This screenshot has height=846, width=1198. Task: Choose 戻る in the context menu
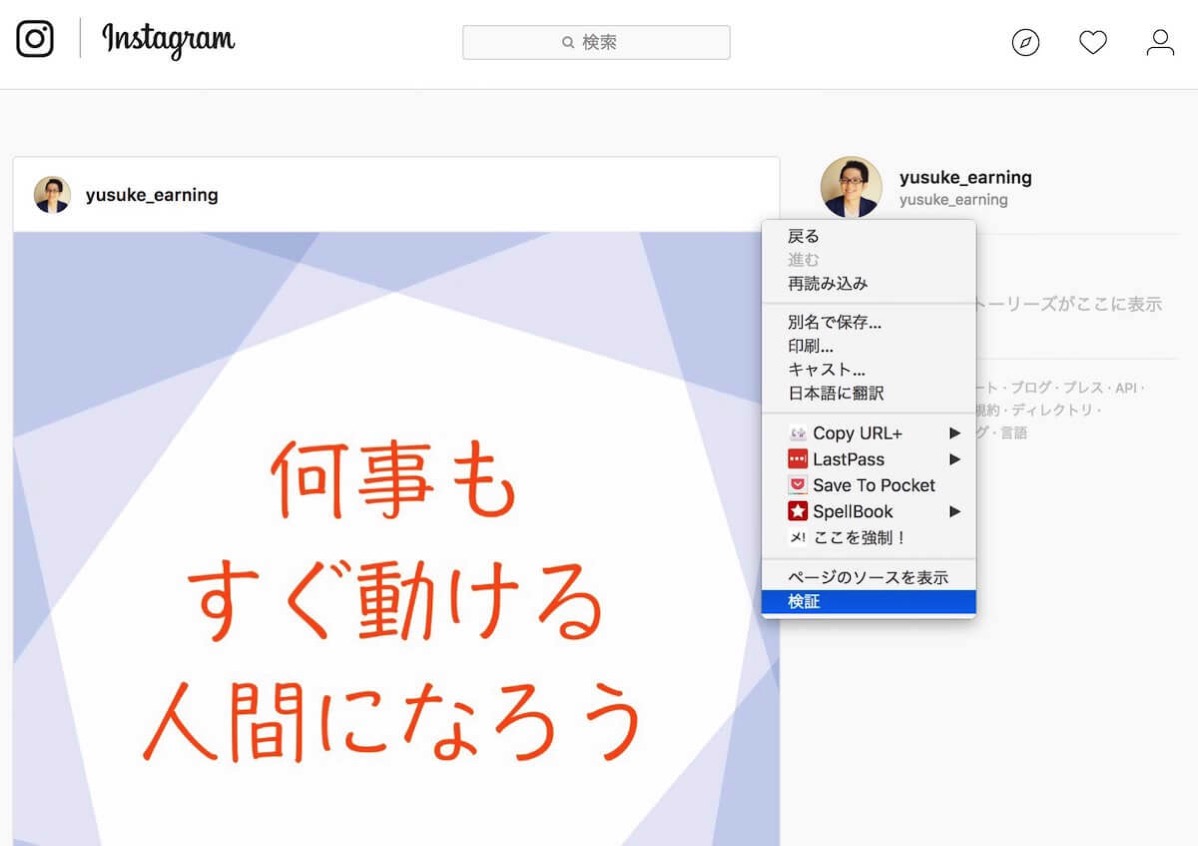pos(869,236)
